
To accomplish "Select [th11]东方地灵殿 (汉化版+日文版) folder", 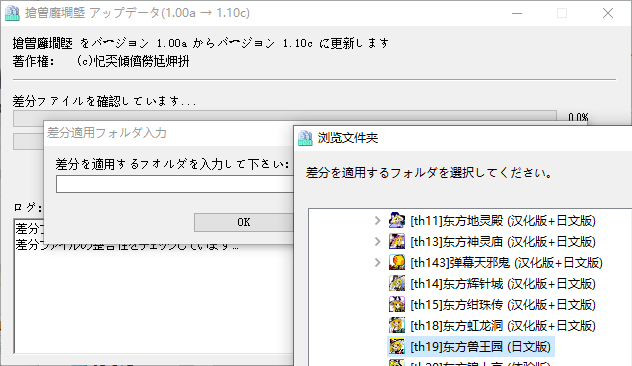I will 503,221.
